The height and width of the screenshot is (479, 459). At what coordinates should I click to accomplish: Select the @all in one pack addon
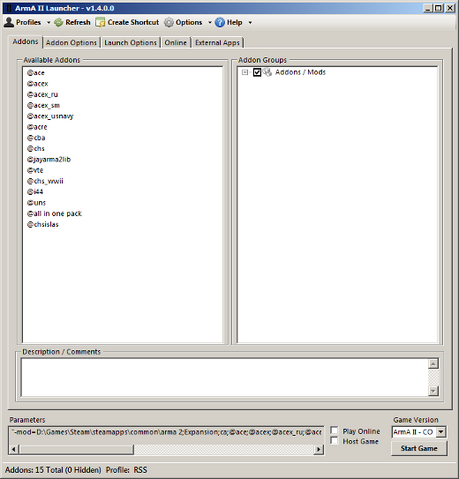(x=54, y=213)
